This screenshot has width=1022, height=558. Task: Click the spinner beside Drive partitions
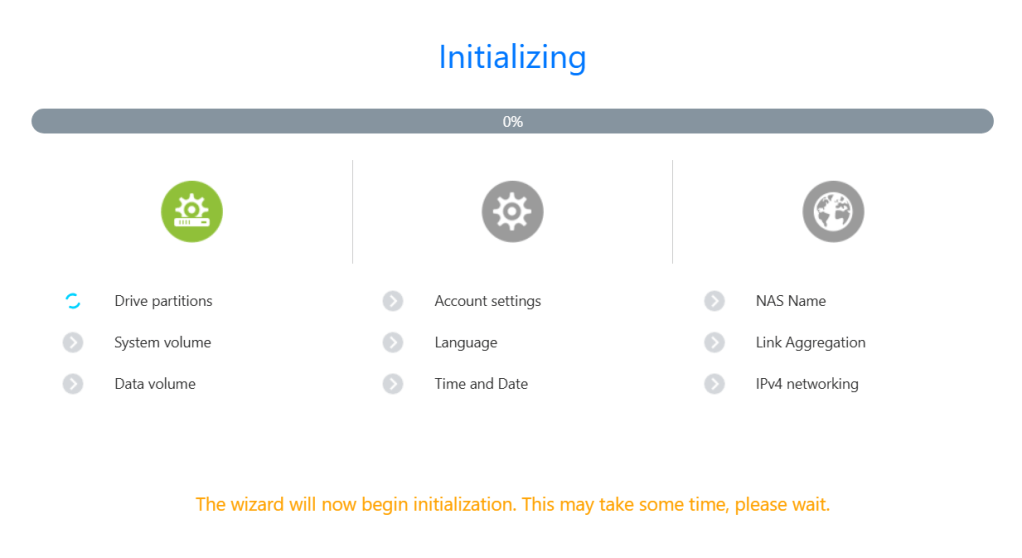tap(73, 301)
